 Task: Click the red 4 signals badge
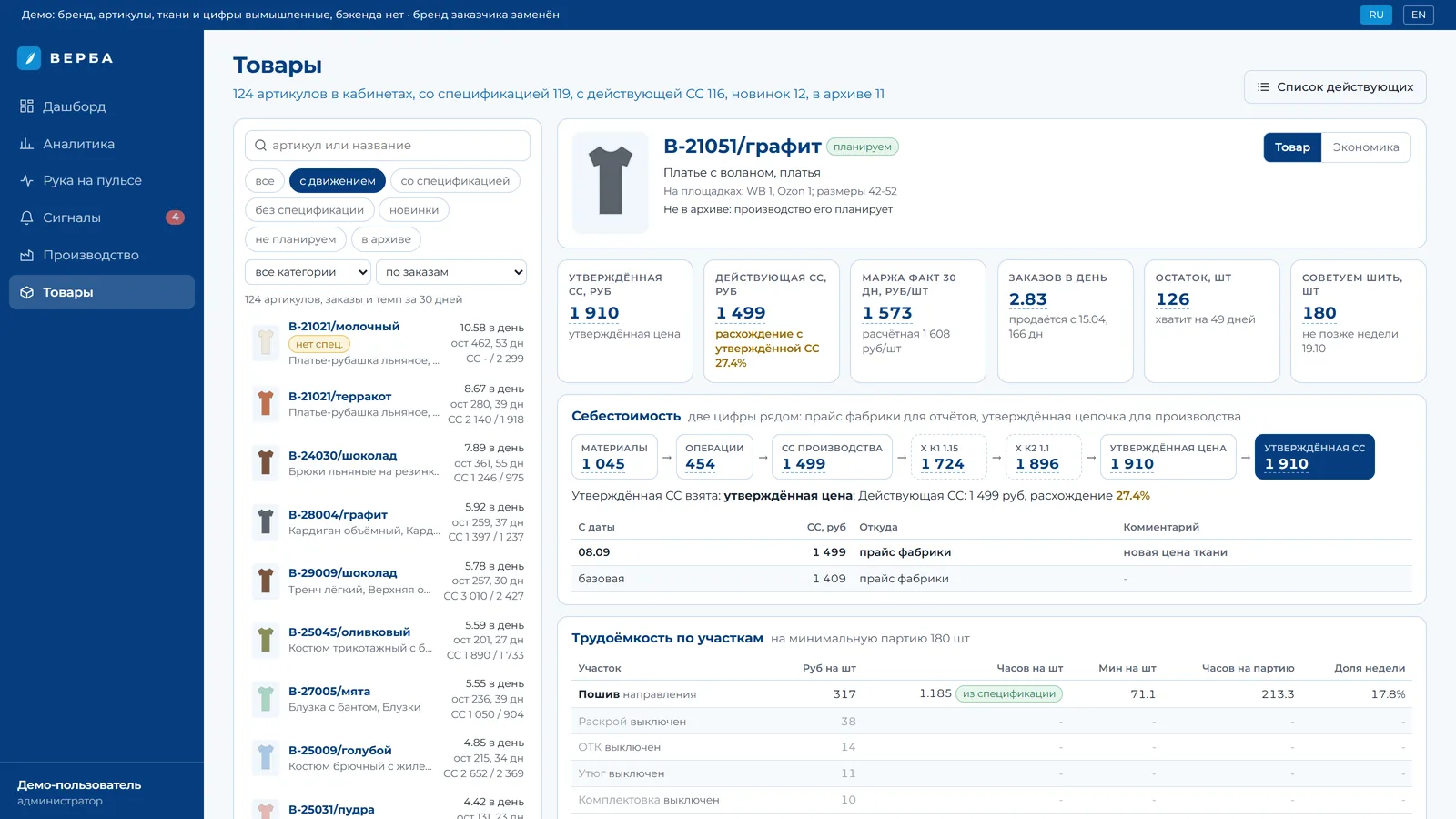[x=175, y=217]
